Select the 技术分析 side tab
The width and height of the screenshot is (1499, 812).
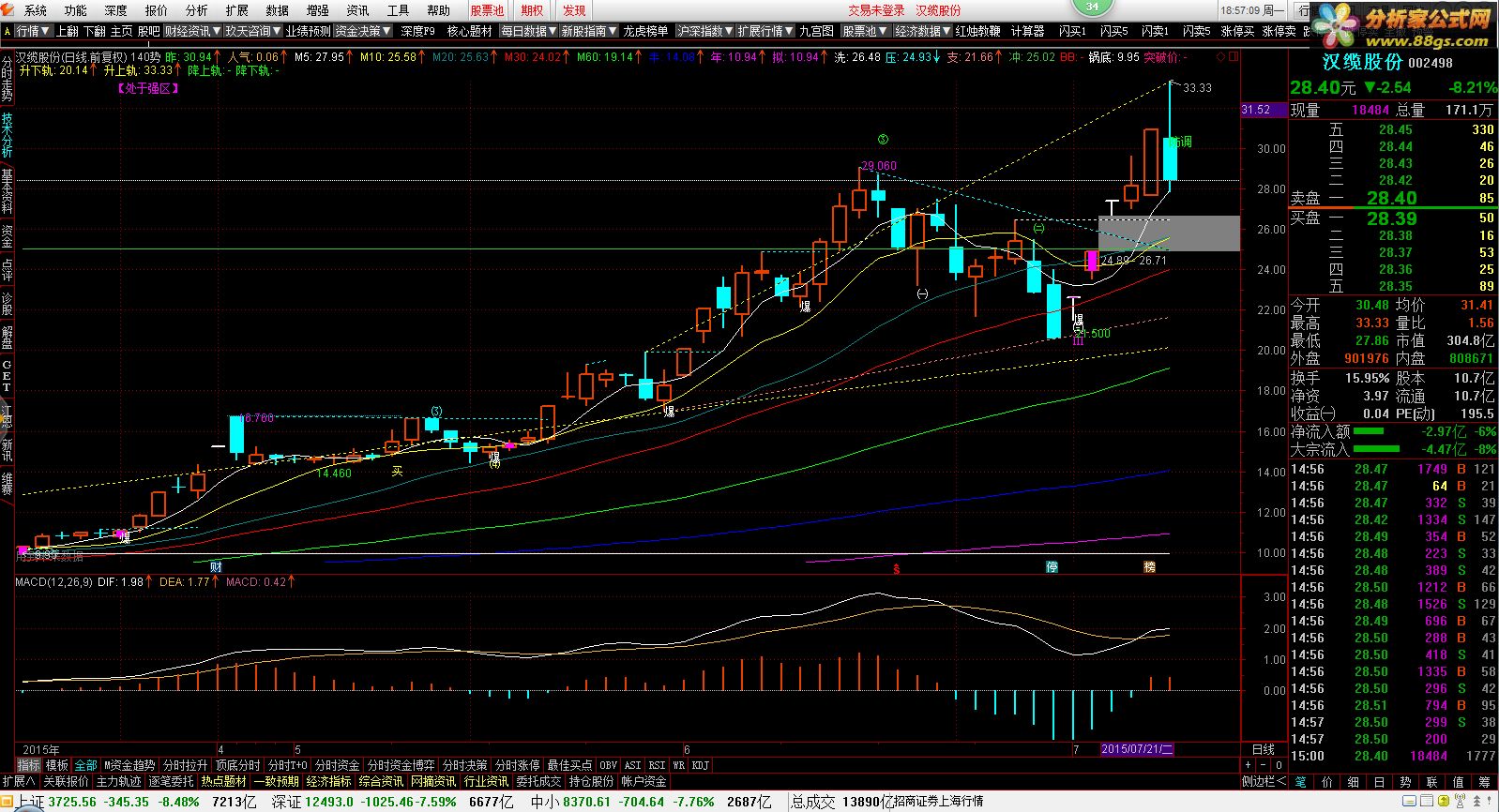pyautogui.click(x=7, y=135)
